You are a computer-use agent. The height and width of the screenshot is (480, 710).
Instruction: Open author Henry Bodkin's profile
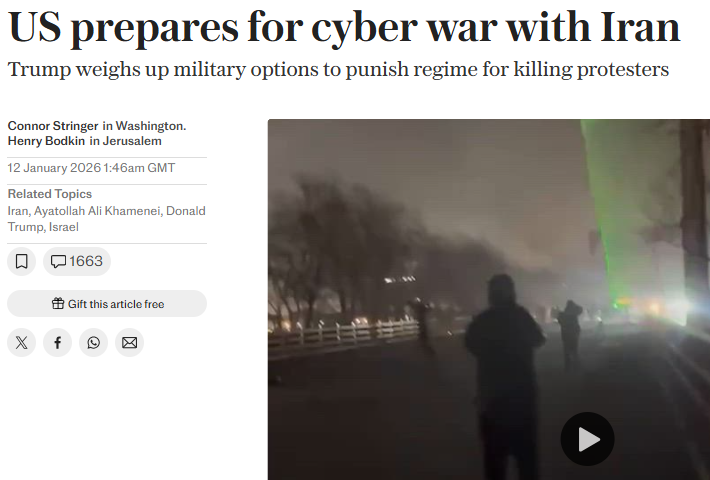pyautogui.click(x=46, y=141)
